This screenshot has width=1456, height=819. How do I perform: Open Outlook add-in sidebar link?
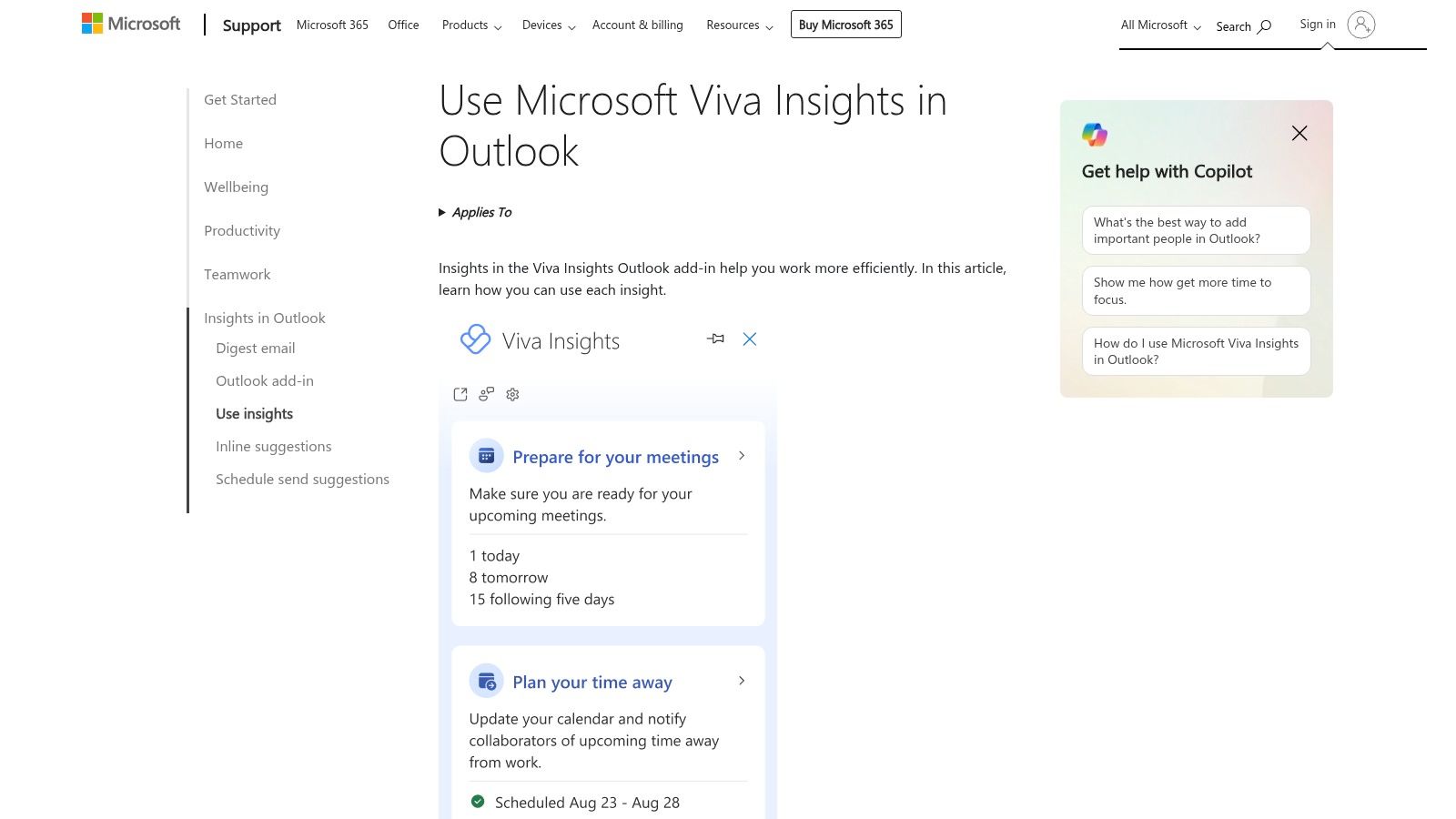[265, 381]
